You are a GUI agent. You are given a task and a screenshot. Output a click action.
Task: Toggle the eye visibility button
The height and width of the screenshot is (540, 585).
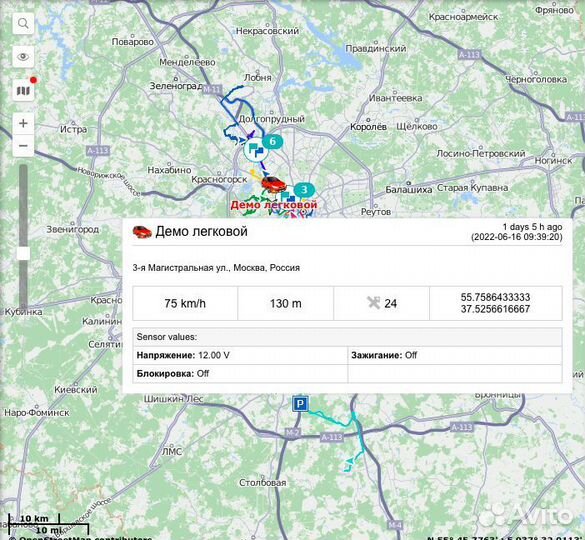coord(23,57)
